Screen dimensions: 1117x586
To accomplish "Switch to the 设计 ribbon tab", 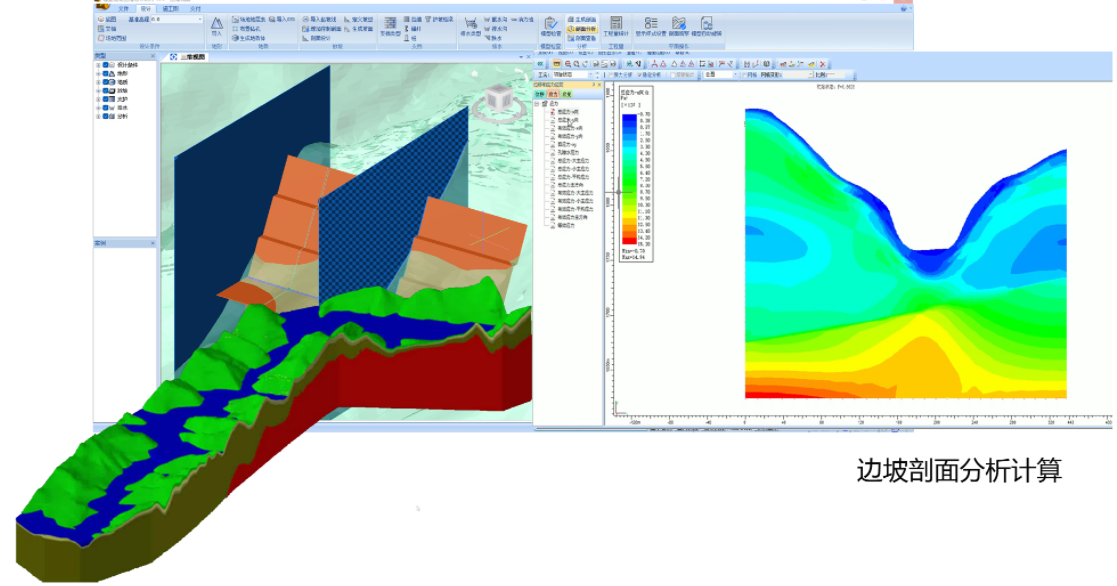I will pyautogui.click(x=146, y=8).
